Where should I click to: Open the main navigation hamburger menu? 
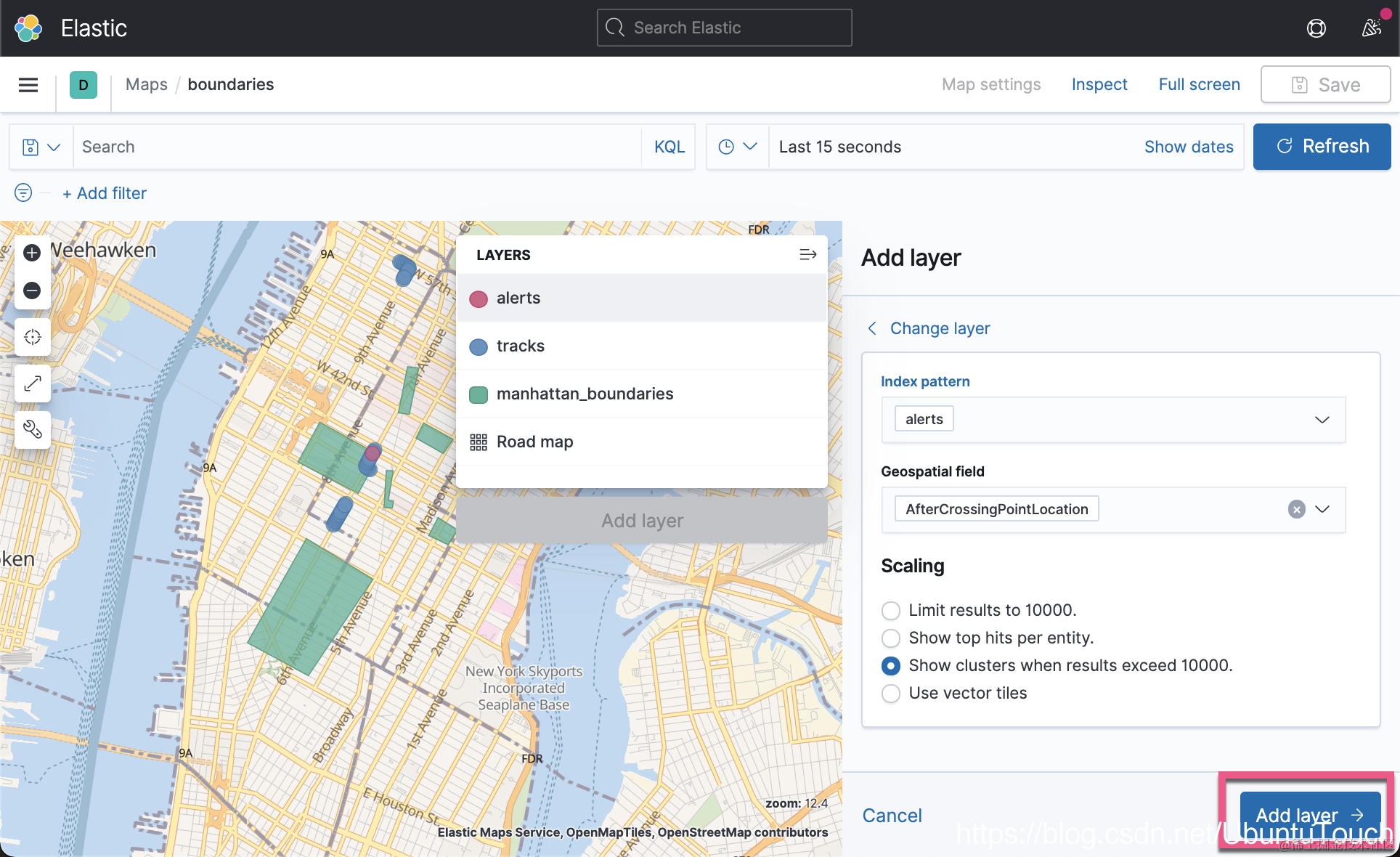[28, 85]
